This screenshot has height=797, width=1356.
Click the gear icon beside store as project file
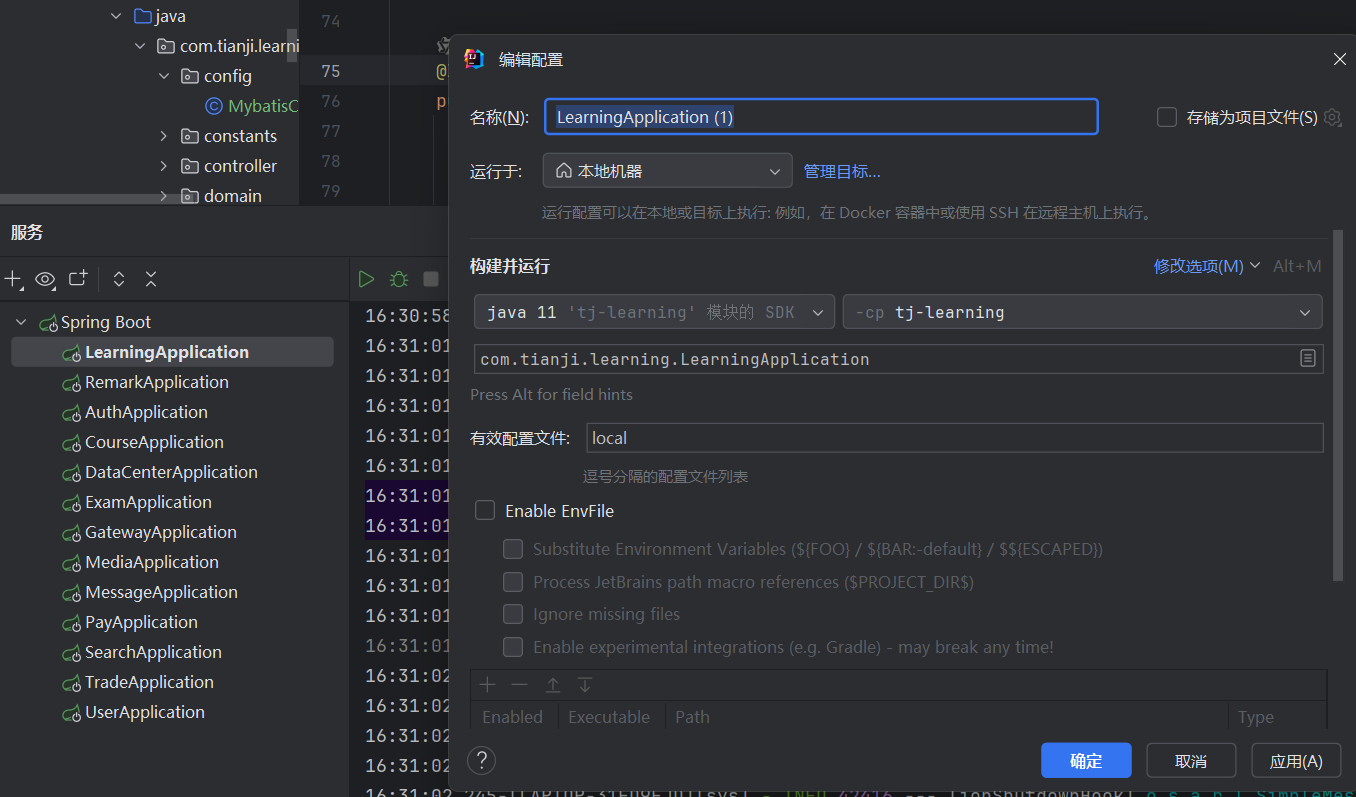click(x=1332, y=117)
